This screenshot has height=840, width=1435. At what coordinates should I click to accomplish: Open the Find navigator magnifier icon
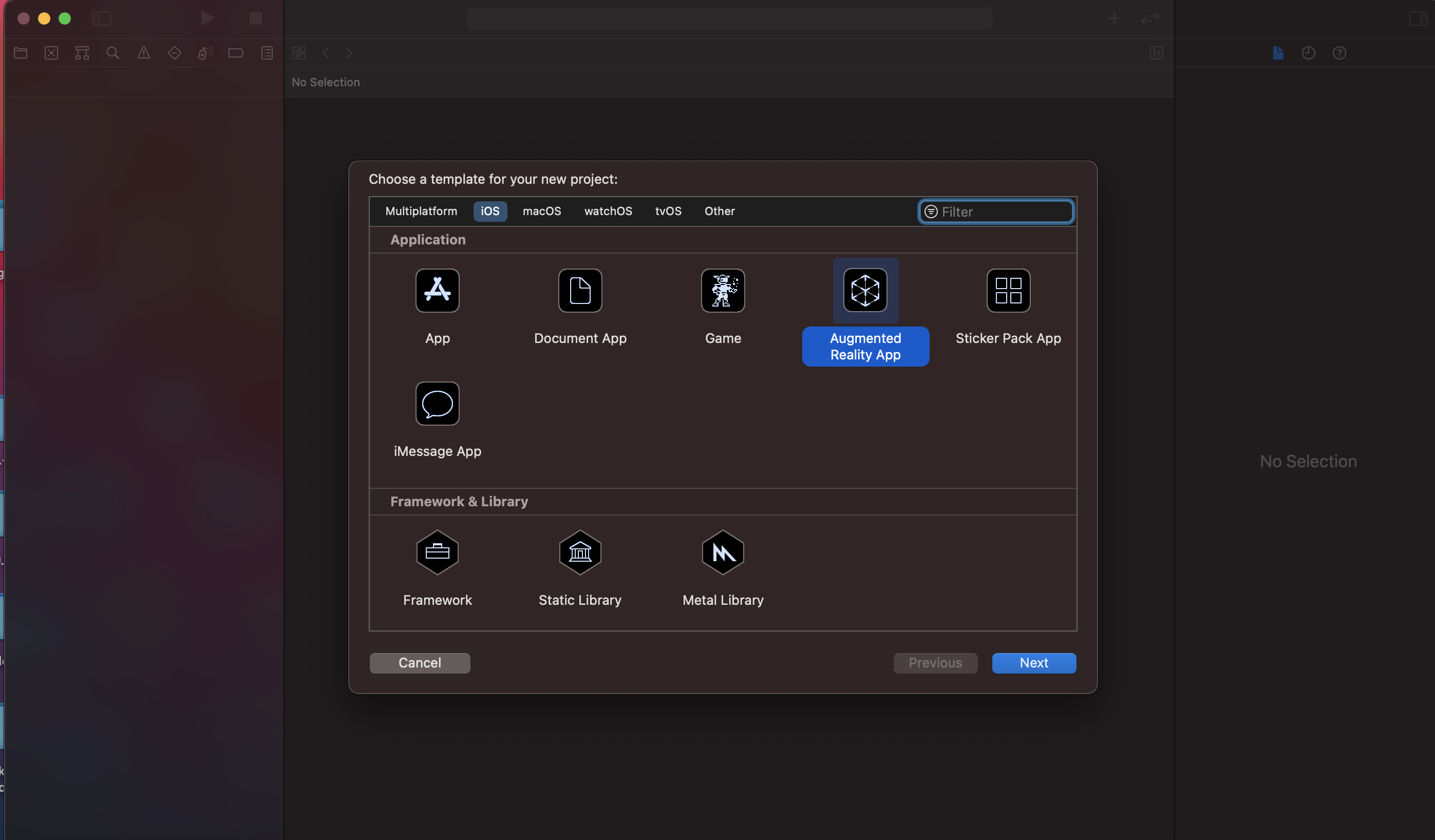click(113, 53)
